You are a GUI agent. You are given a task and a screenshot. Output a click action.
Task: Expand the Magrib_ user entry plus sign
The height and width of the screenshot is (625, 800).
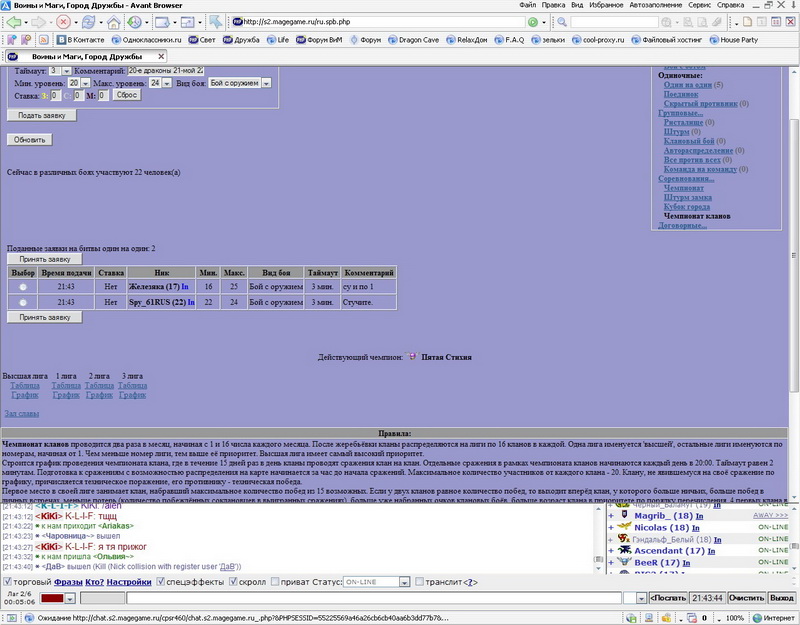click(611, 516)
